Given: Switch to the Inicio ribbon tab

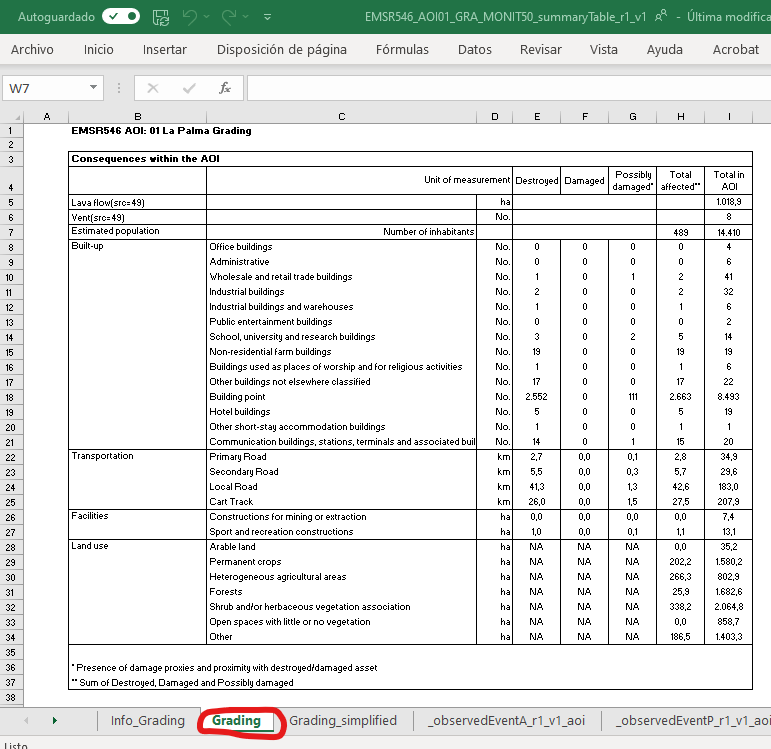Looking at the screenshot, I should (98, 50).
